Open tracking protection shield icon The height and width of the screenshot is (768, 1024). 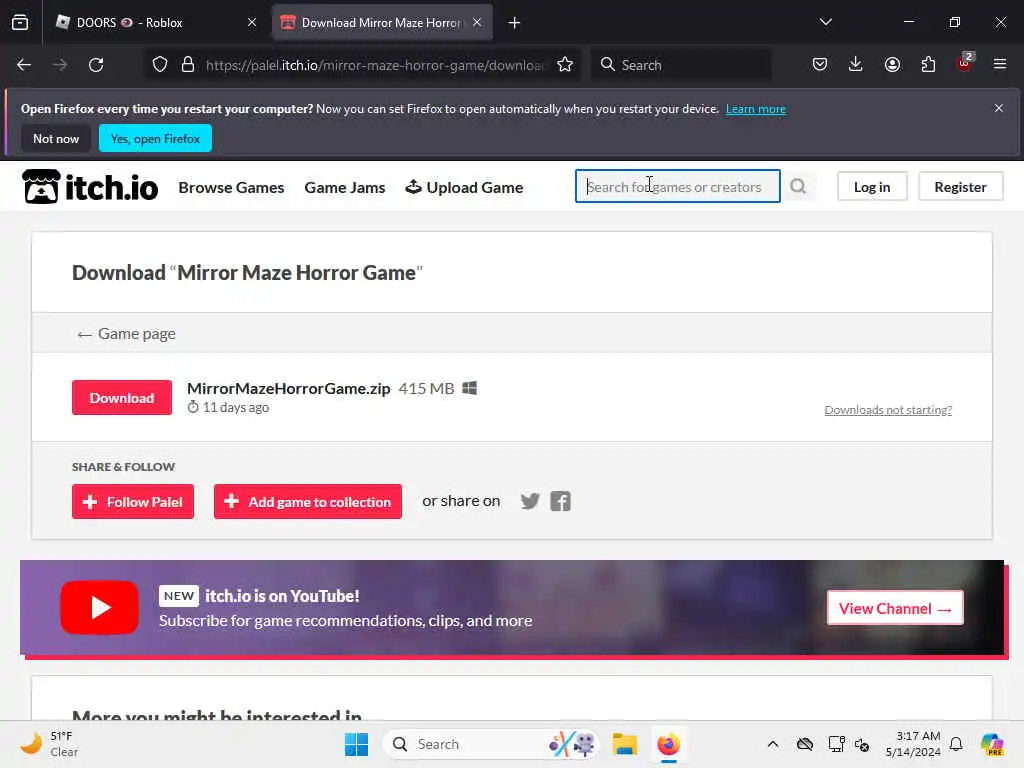click(160, 65)
